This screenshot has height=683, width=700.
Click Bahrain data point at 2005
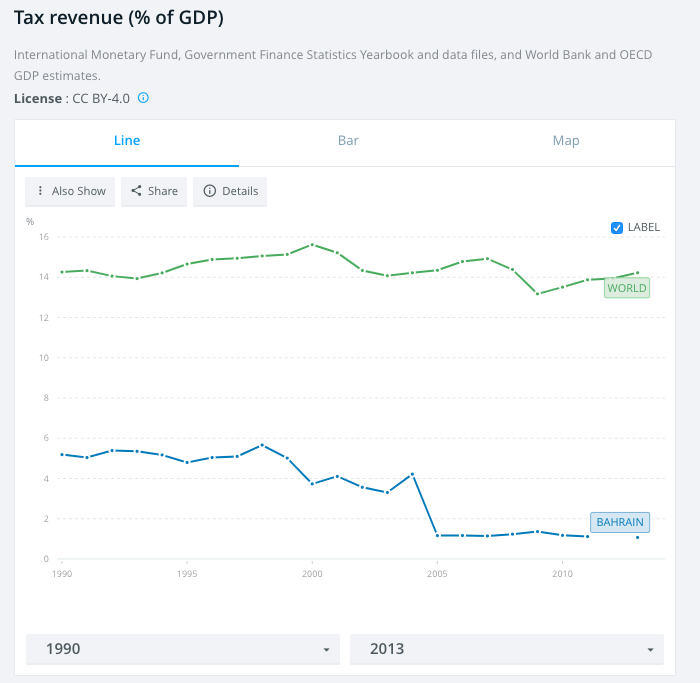pos(437,535)
